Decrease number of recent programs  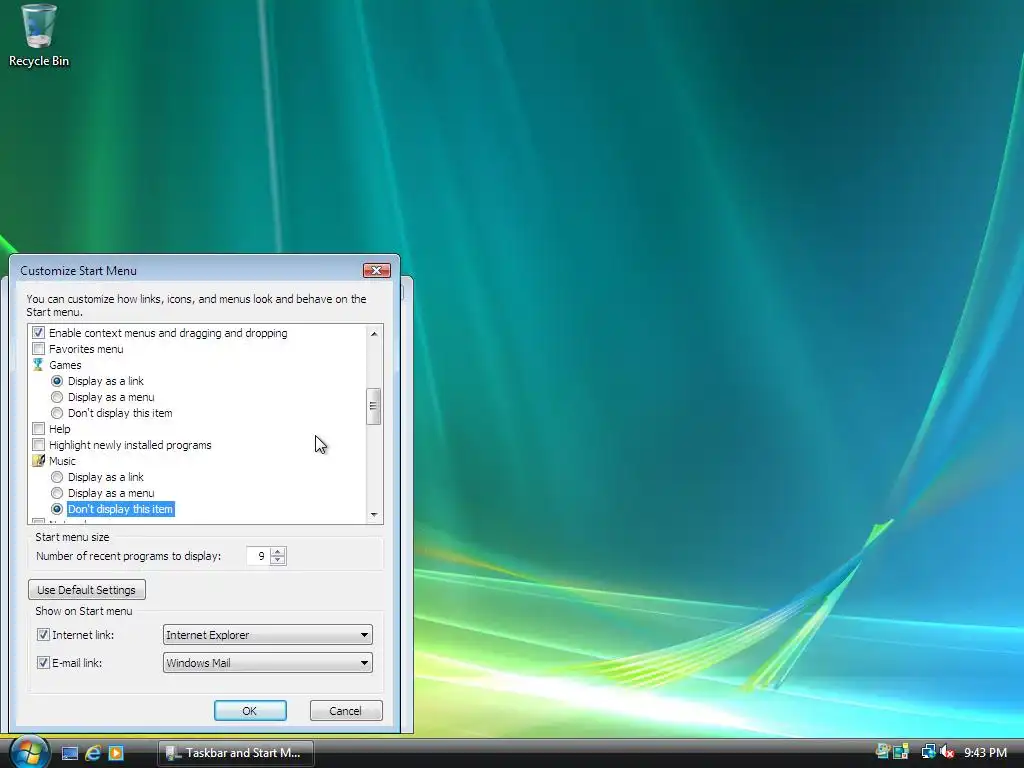pyautogui.click(x=278, y=560)
